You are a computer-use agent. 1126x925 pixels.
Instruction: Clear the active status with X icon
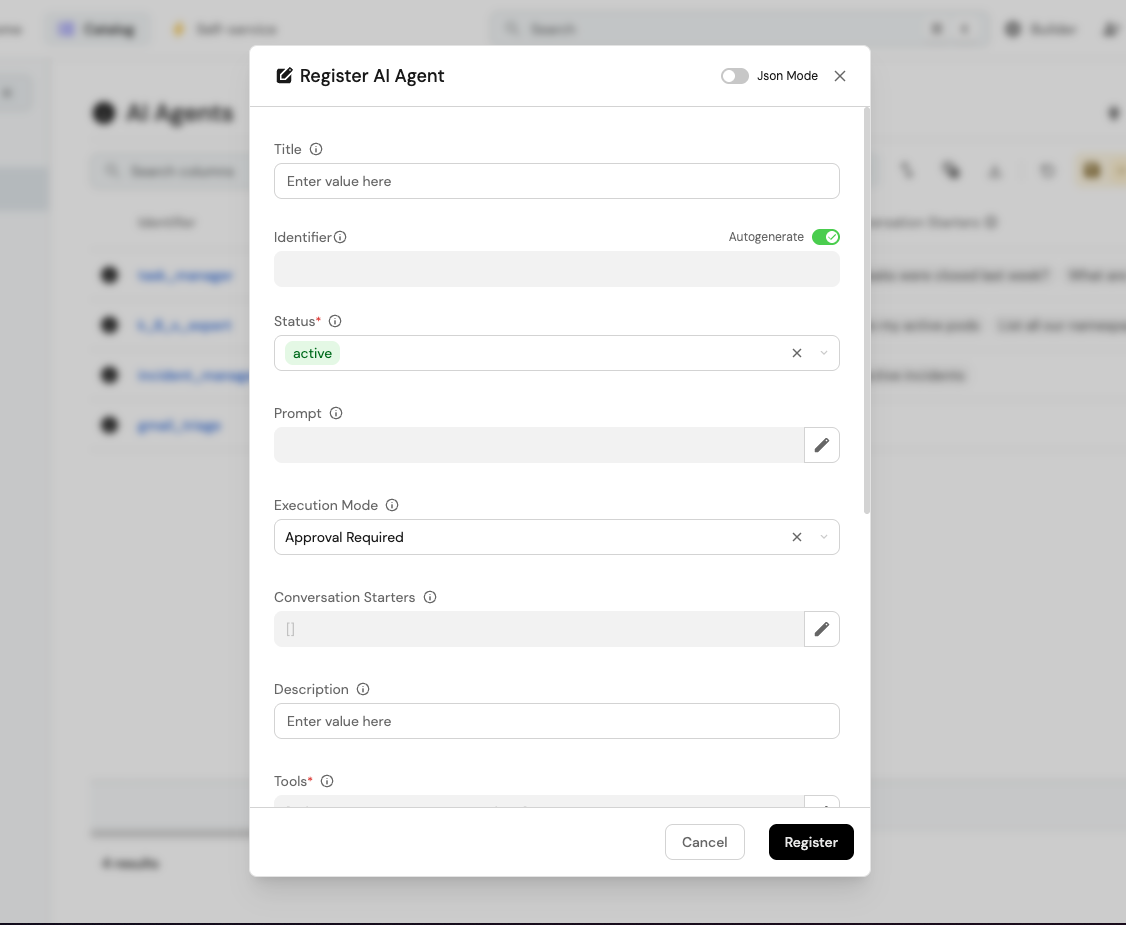[797, 353]
